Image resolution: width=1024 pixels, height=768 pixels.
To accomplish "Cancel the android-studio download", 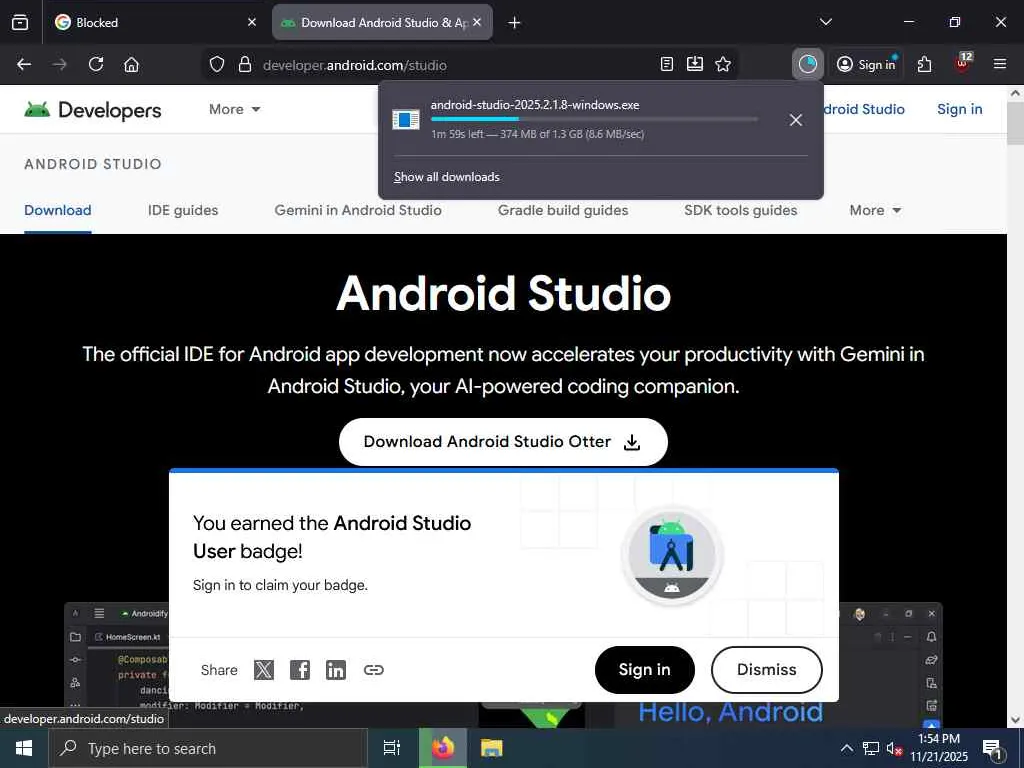I will (x=795, y=120).
